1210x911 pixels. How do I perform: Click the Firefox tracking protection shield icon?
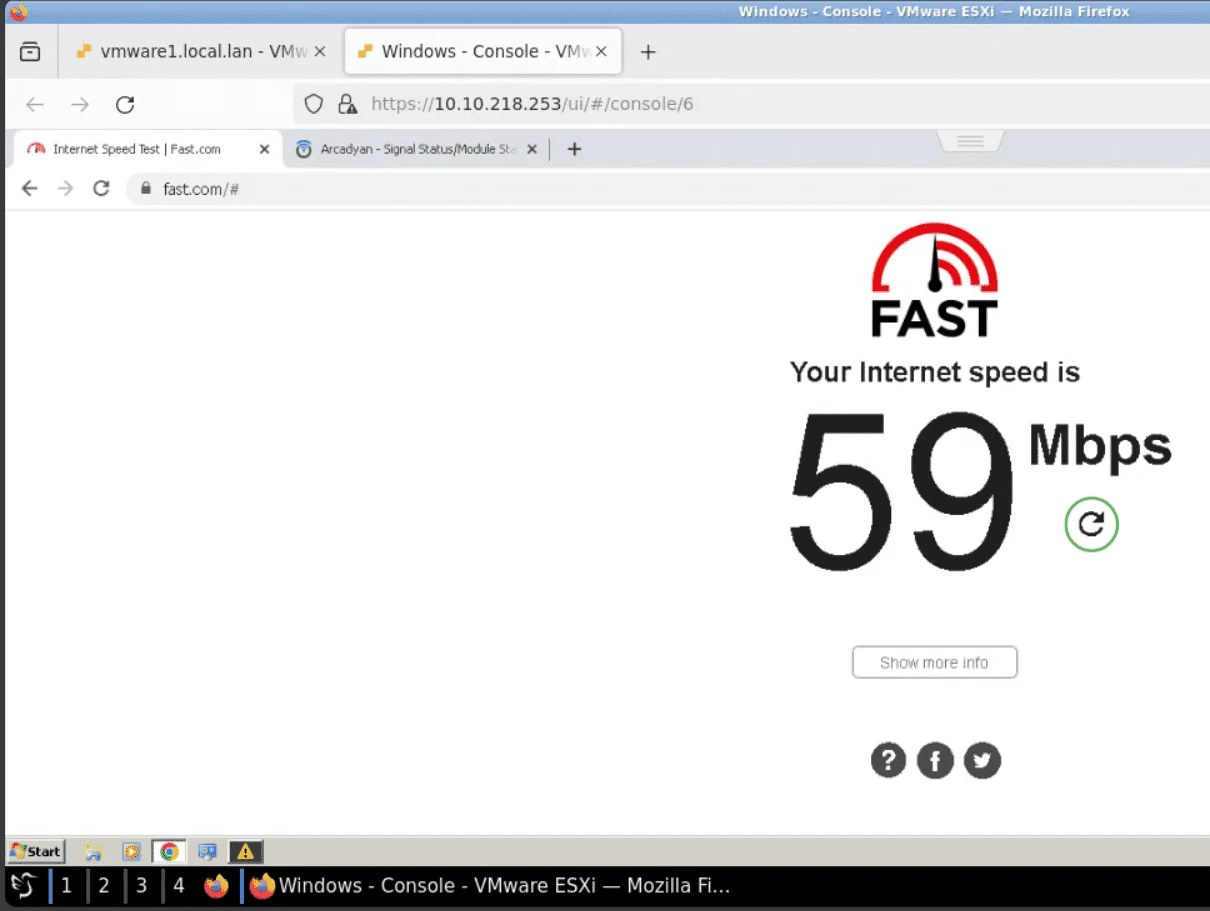pyautogui.click(x=314, y=104)
